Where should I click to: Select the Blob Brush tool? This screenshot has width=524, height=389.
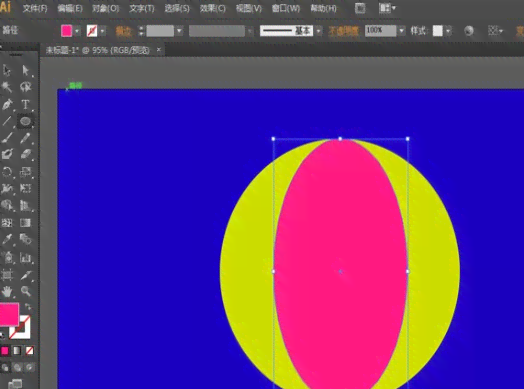[7, 154]
